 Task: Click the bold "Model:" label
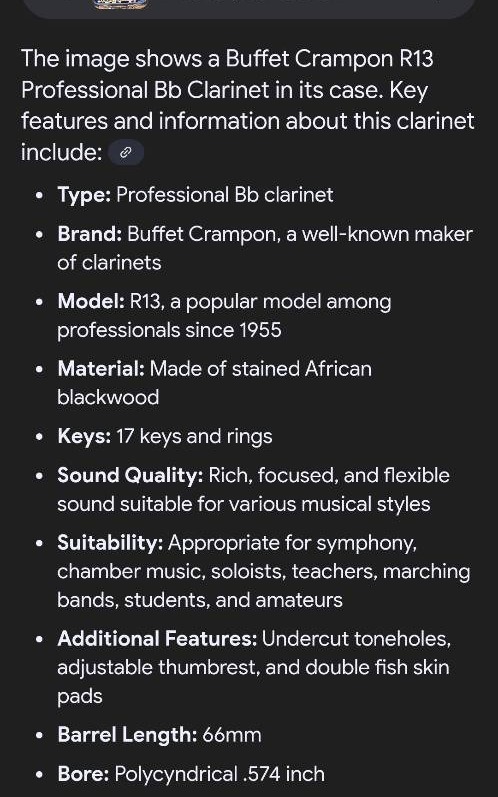coord(90,301)
